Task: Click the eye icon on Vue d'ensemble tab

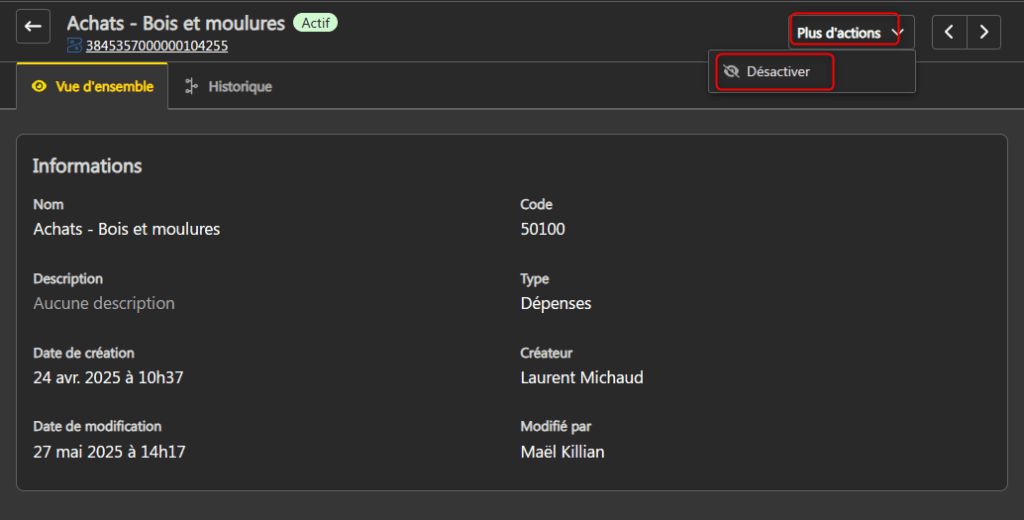Action: tap(39, 87)
